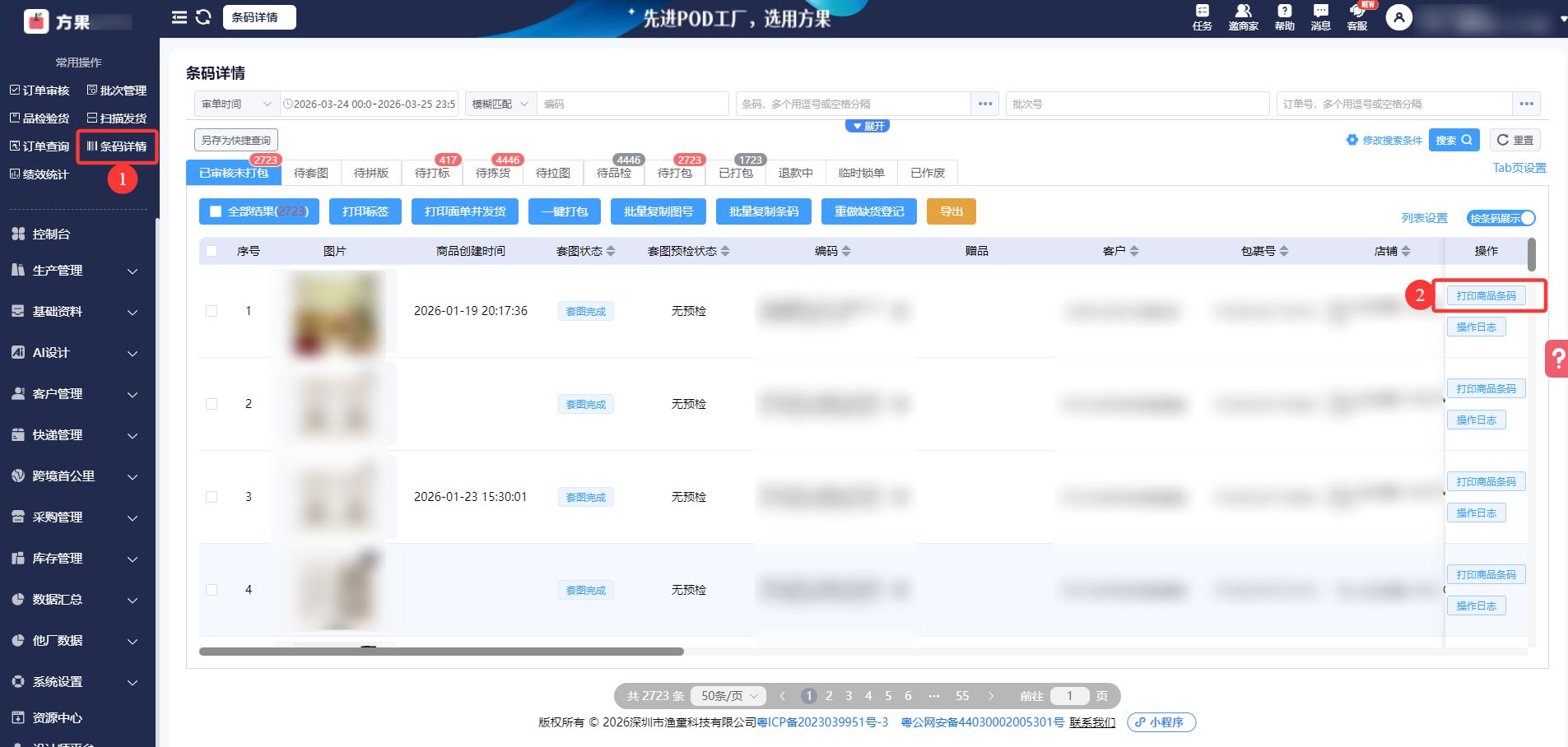Open the 任务 tasks icon
The image size is (1568, 747).
[x=1202, y=16]
